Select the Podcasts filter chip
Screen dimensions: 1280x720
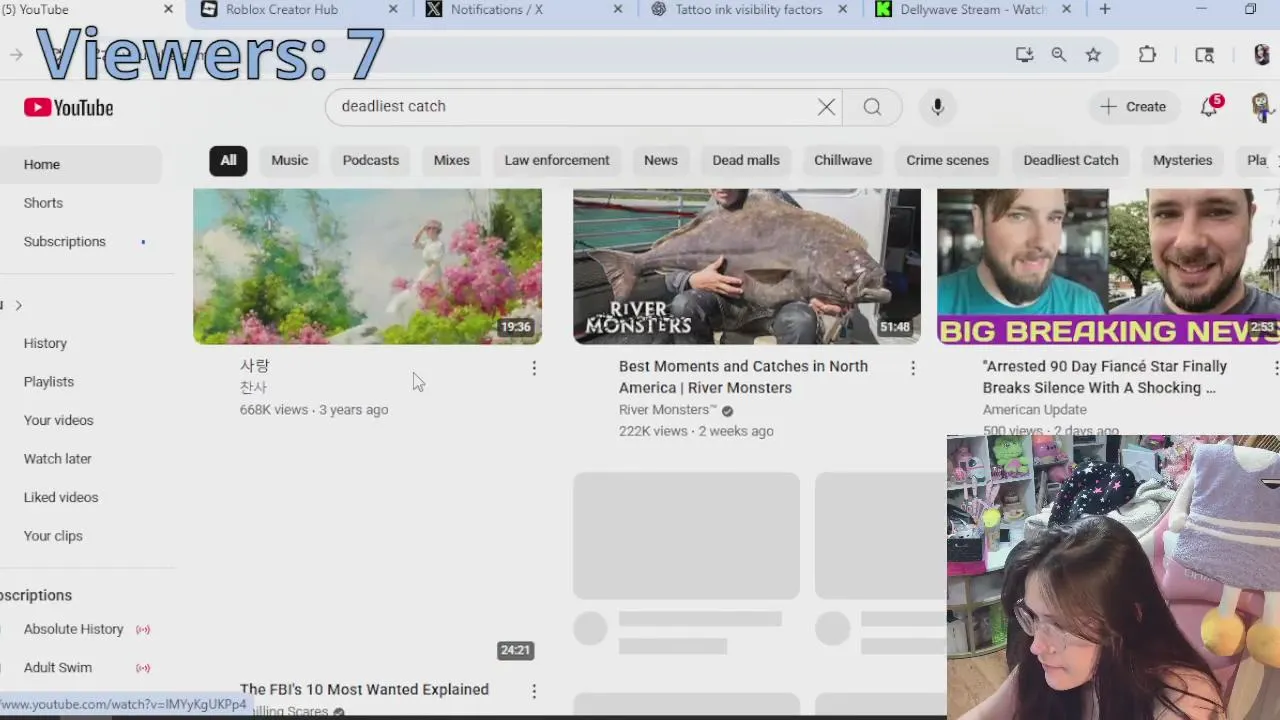[371, 160]
